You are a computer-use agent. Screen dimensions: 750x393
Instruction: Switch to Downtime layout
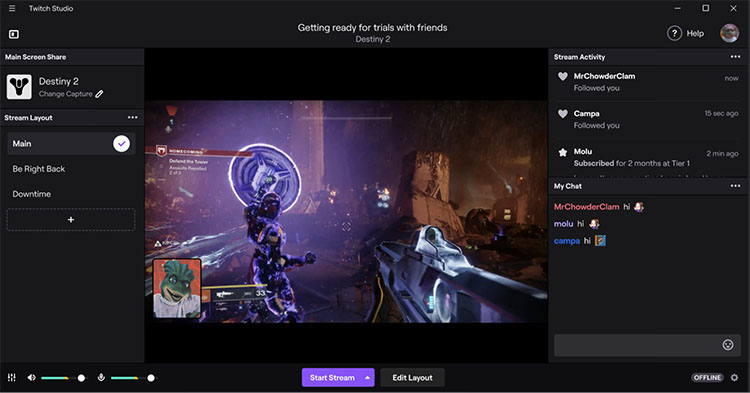[32, 194]
